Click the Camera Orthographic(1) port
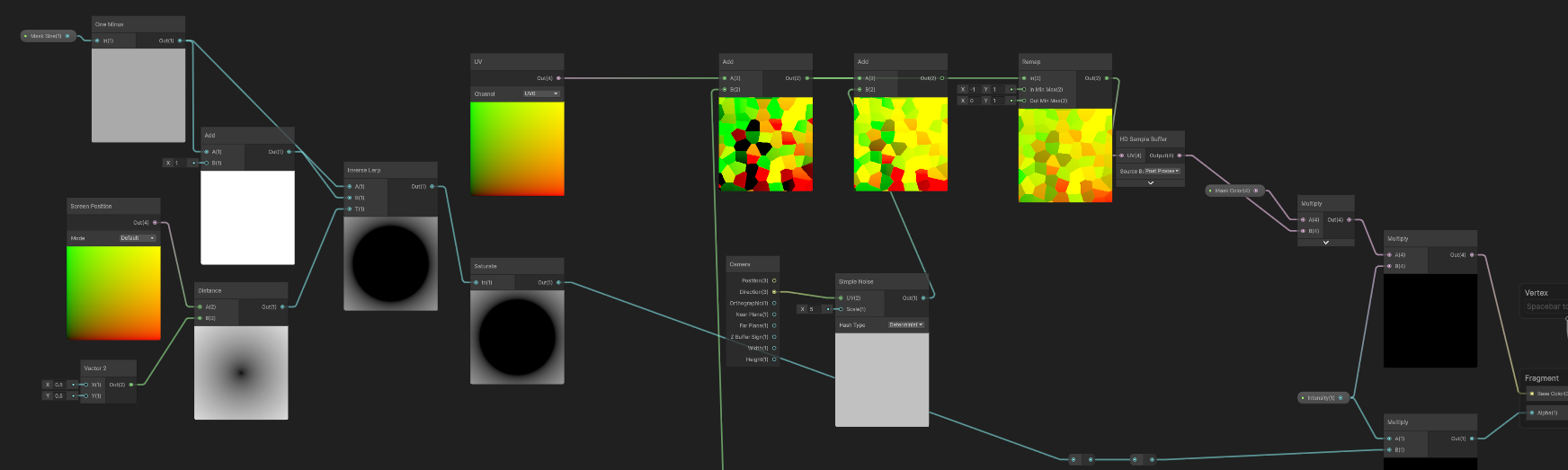The image size is (1568, 470). pyautogui.click(x=774, y=303)
